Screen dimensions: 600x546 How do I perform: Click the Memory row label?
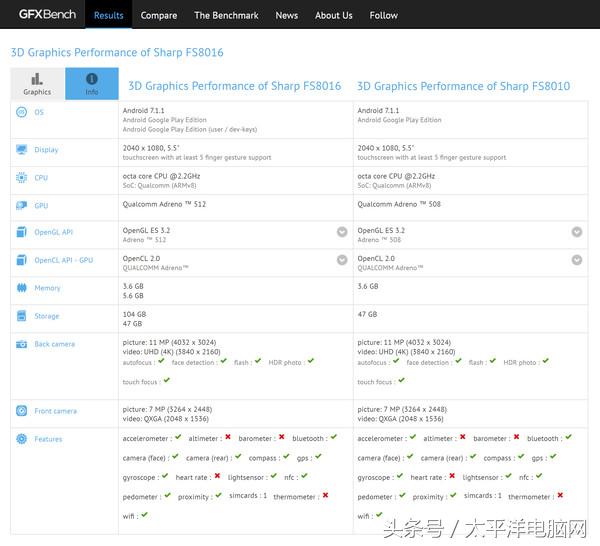47,288
